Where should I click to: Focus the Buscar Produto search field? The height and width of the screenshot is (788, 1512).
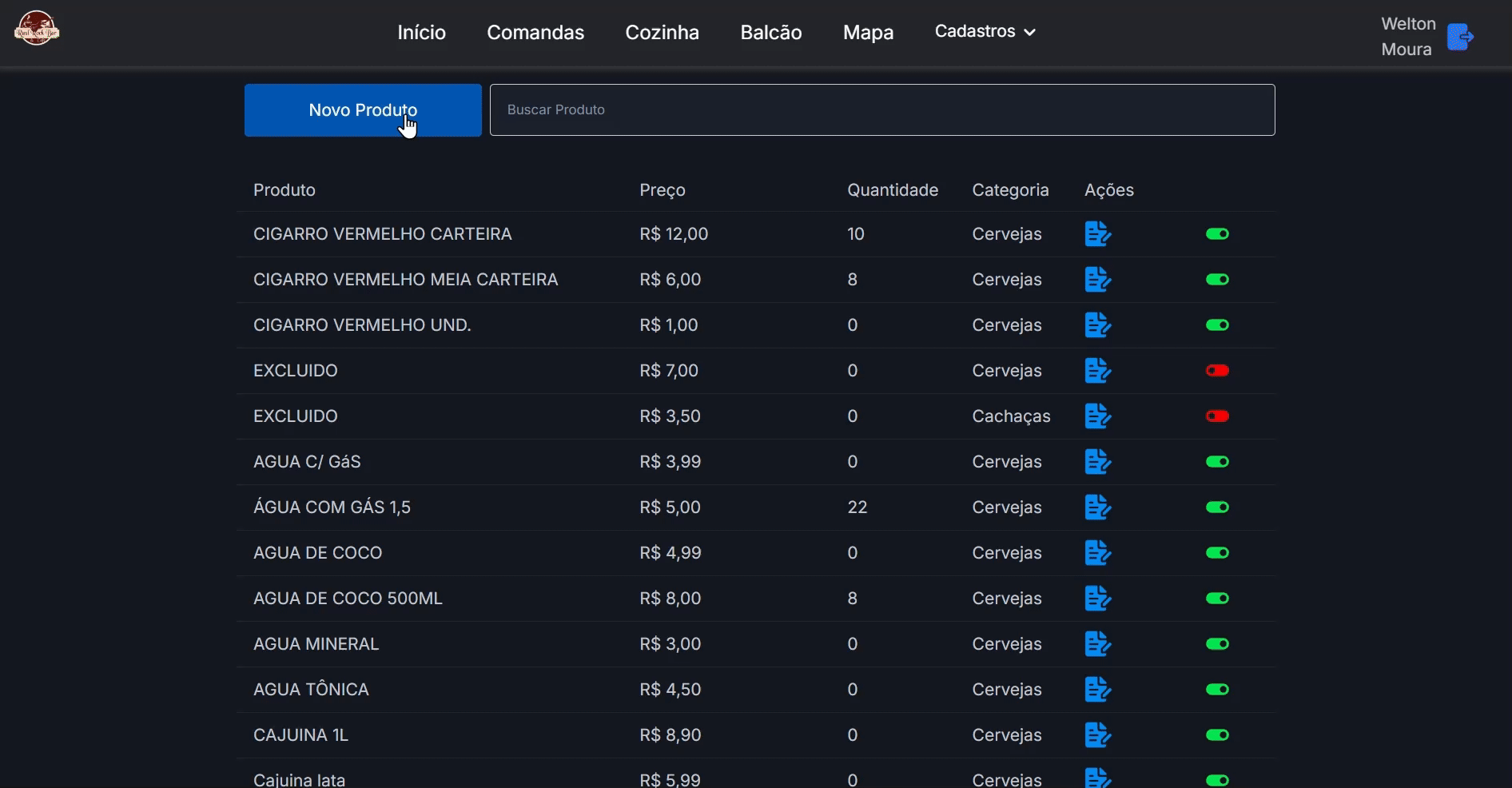pyautogui.click(x=881, y=110)
